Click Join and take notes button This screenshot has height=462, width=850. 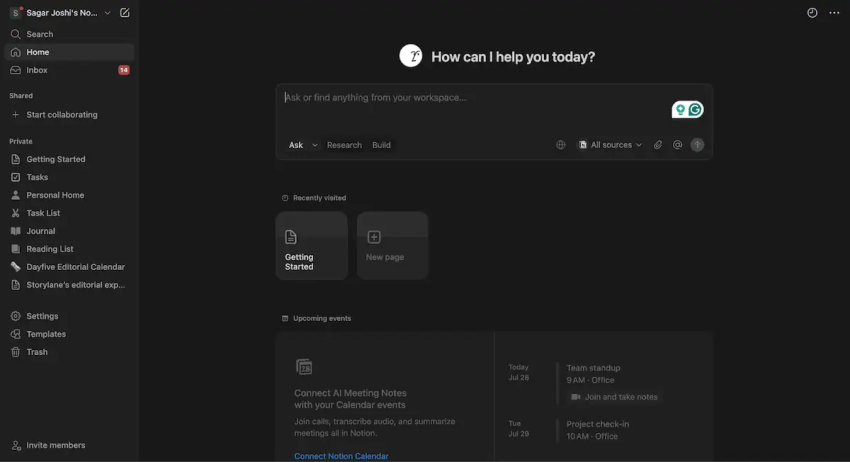(614, 397)
